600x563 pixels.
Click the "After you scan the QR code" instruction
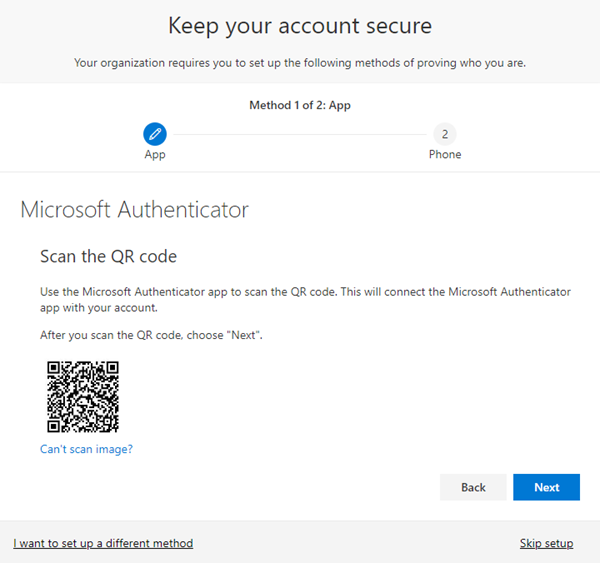[151, 335]
